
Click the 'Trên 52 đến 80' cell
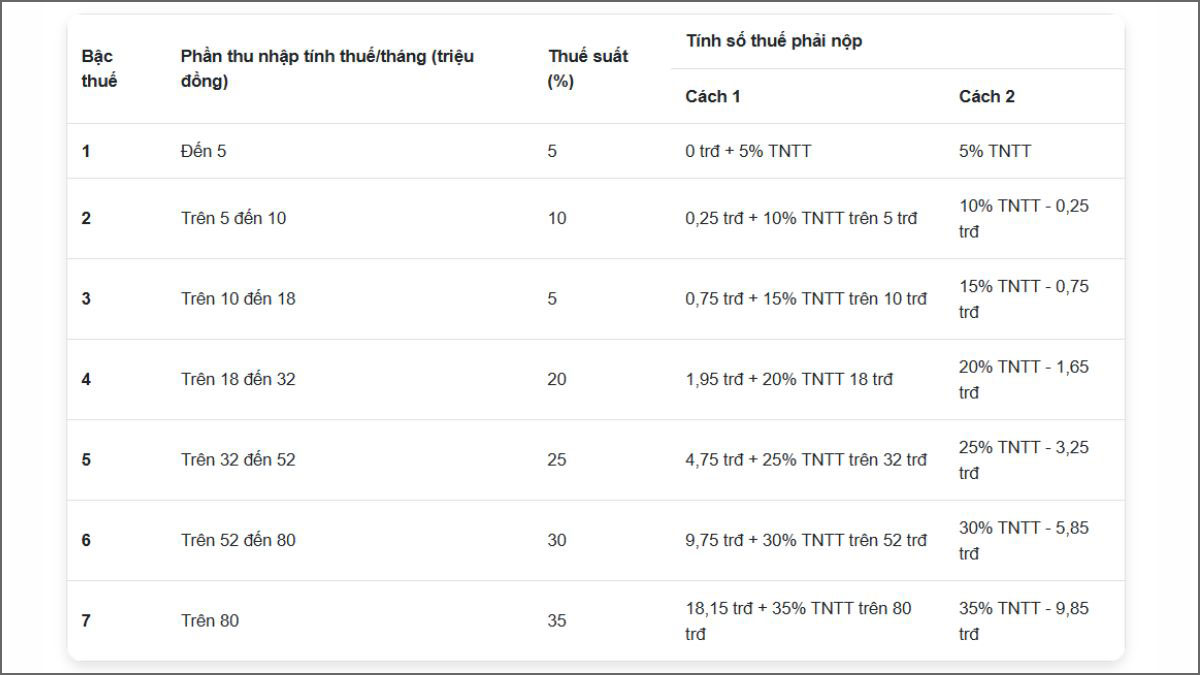(x=238, y=540)
